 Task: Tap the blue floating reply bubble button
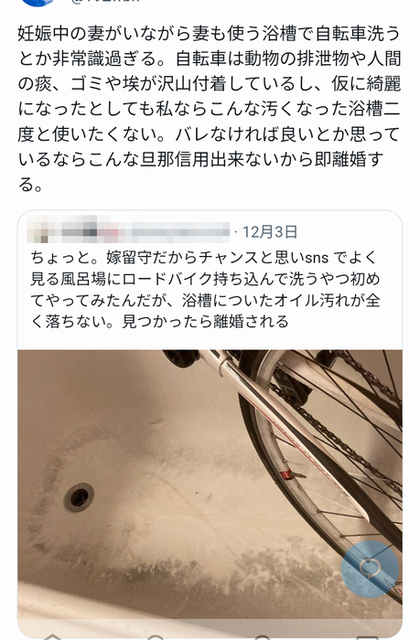tap(370, 569)
